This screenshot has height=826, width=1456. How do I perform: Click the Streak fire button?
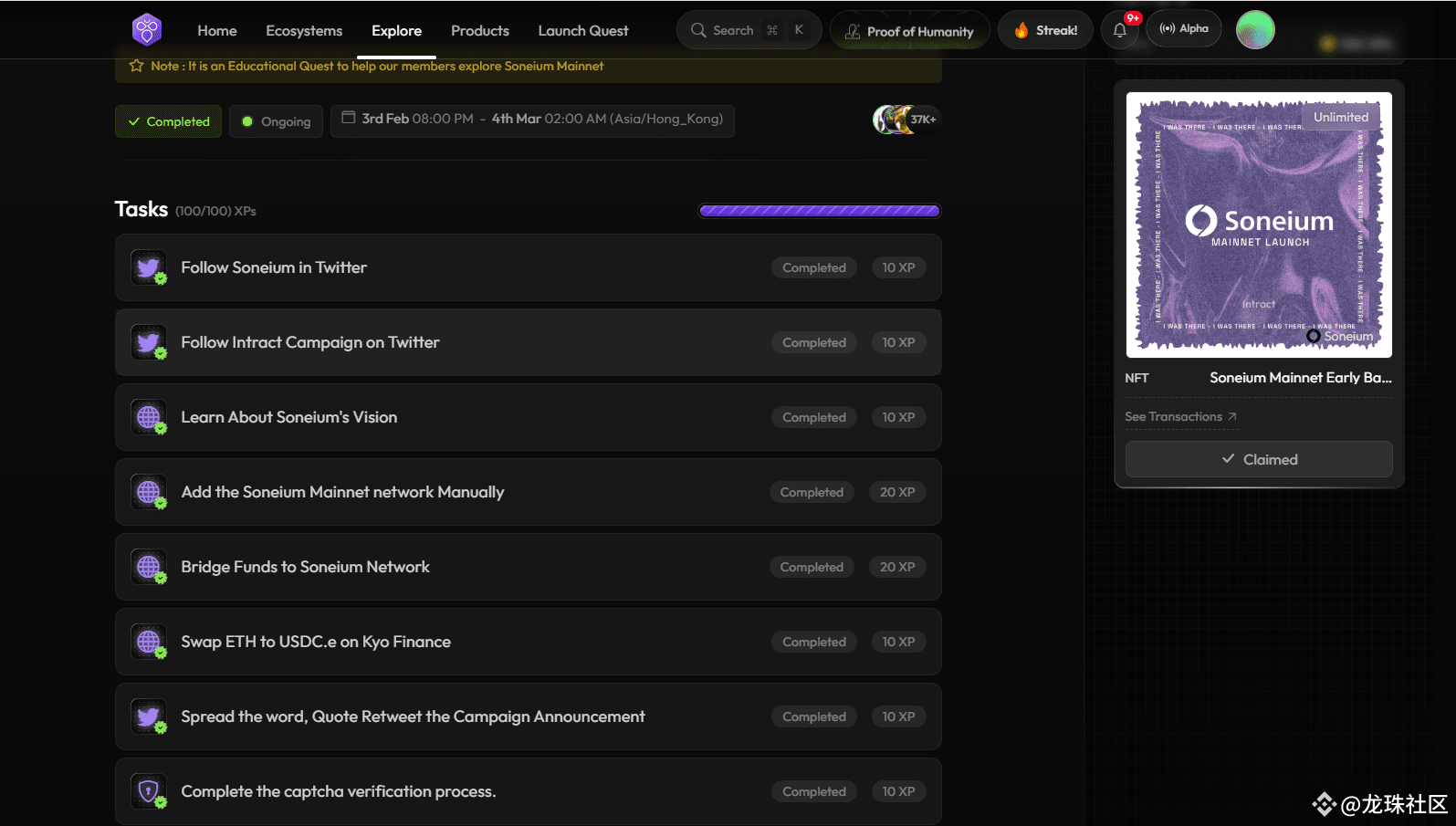coord(1045,30)
